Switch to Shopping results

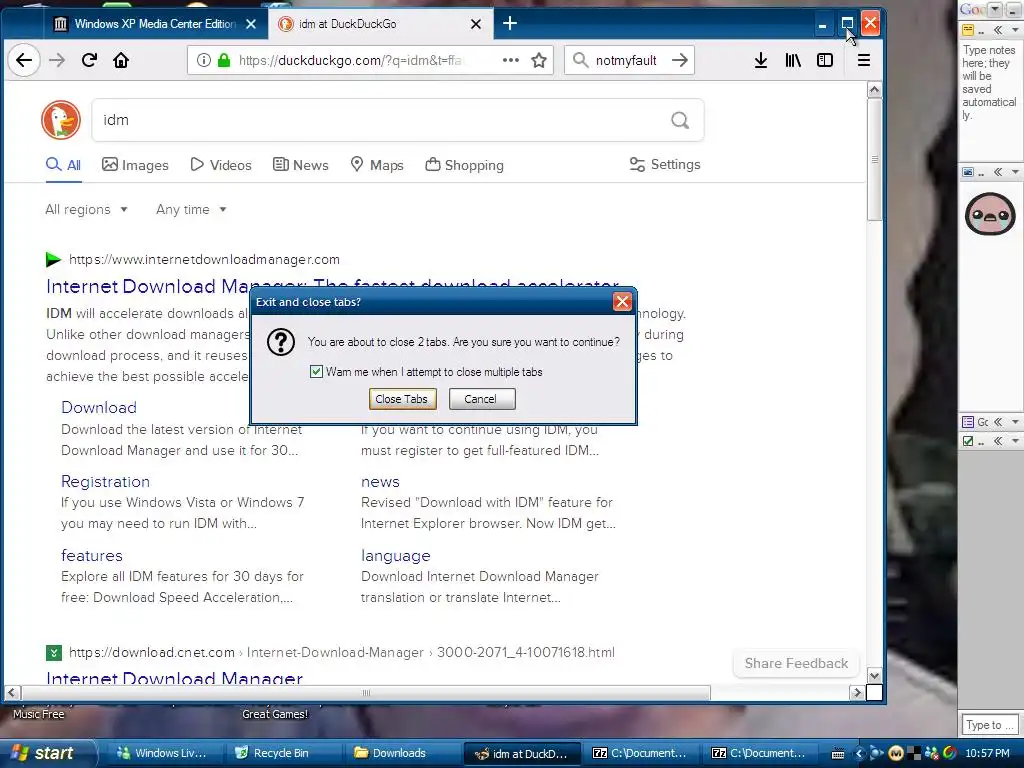[464, 165]
